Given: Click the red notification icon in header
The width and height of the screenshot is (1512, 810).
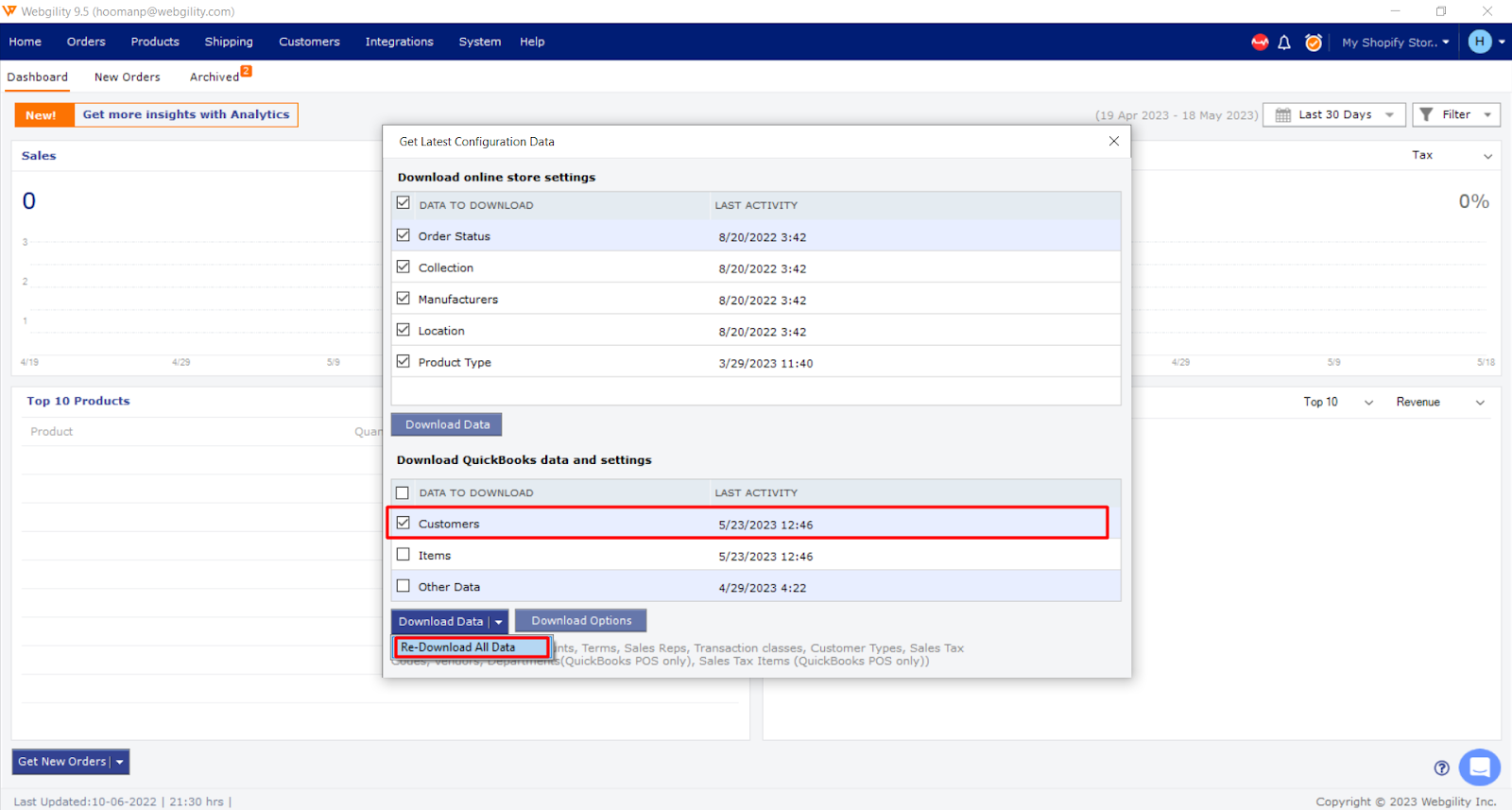Looking at the screenshot, I should tap(1260, 42).
